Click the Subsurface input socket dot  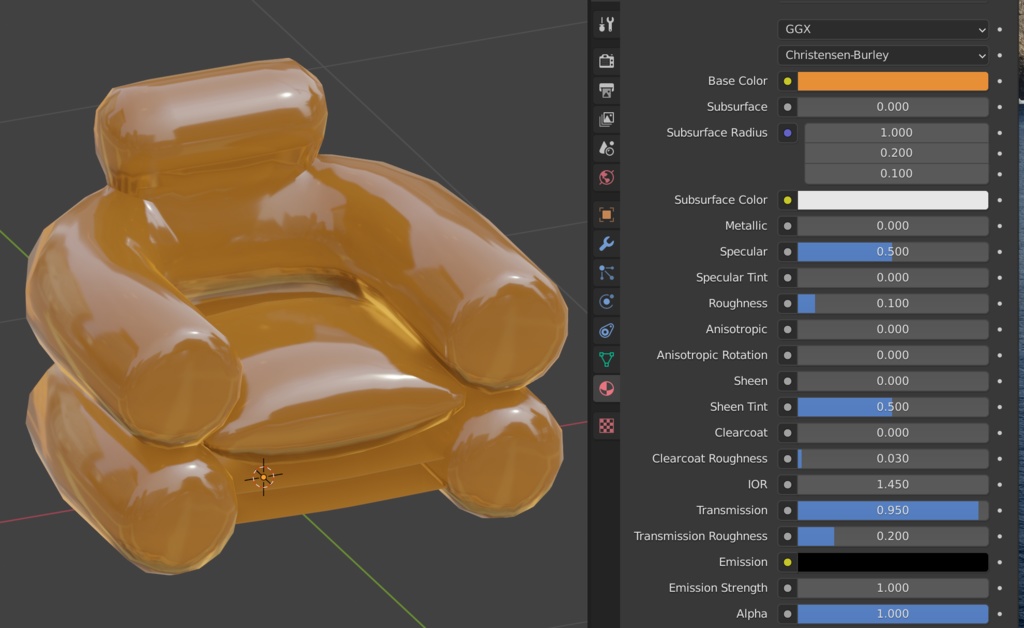click(788, 106)
